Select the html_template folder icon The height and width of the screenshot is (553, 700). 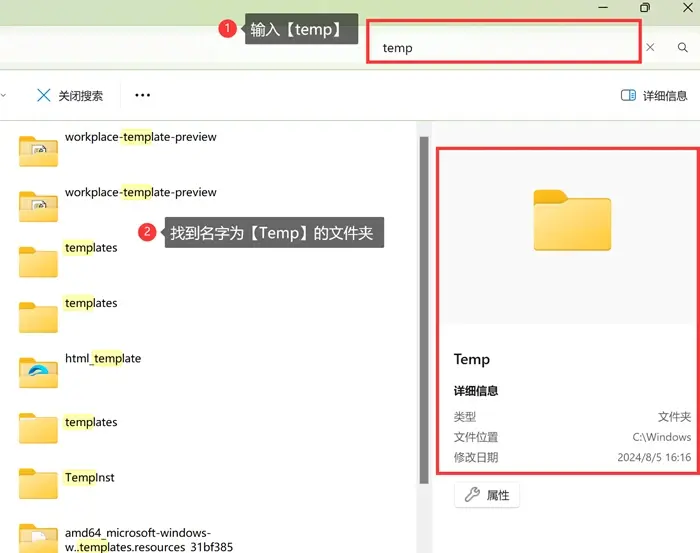39,371
